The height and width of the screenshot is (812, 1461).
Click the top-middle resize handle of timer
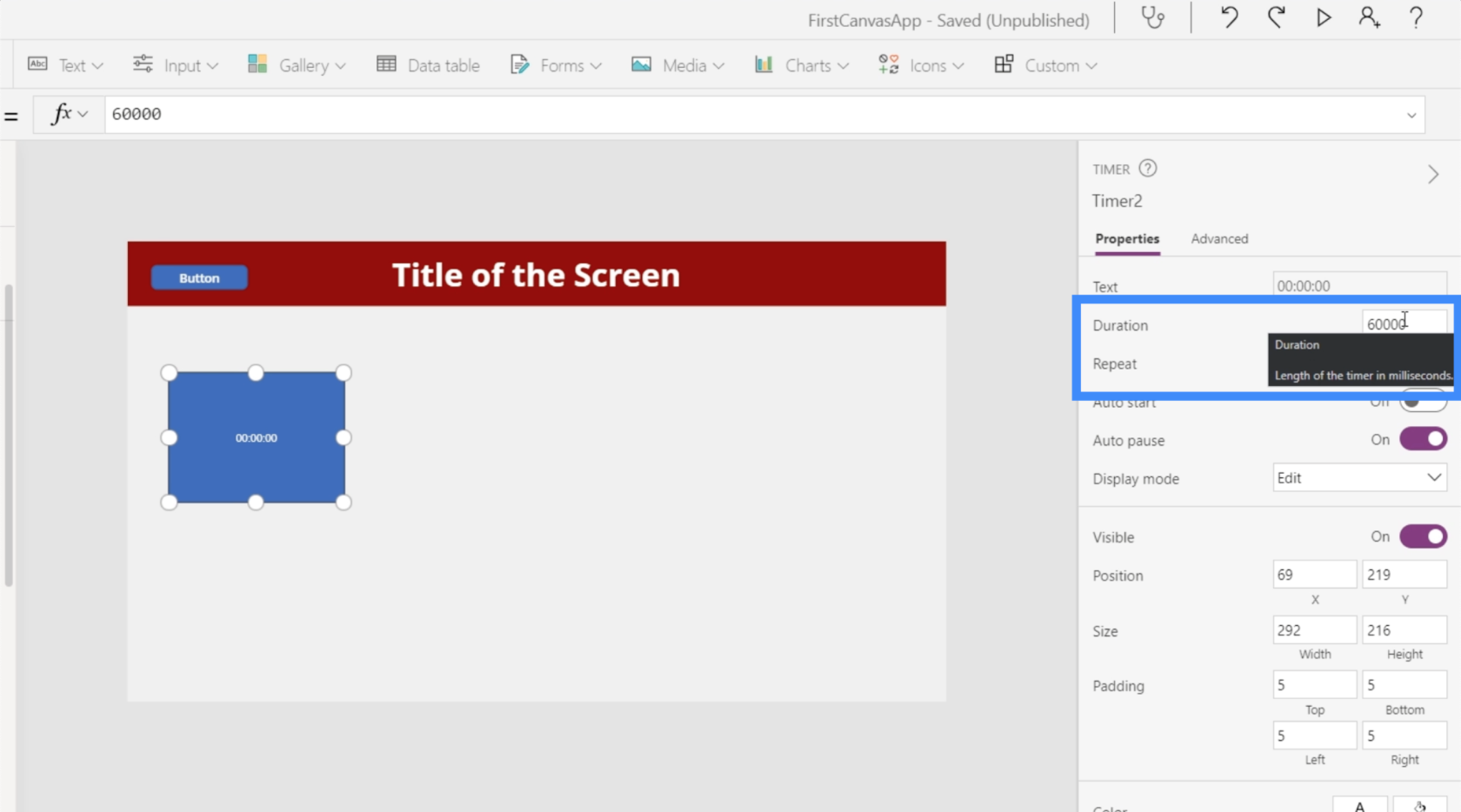(256, 373)
